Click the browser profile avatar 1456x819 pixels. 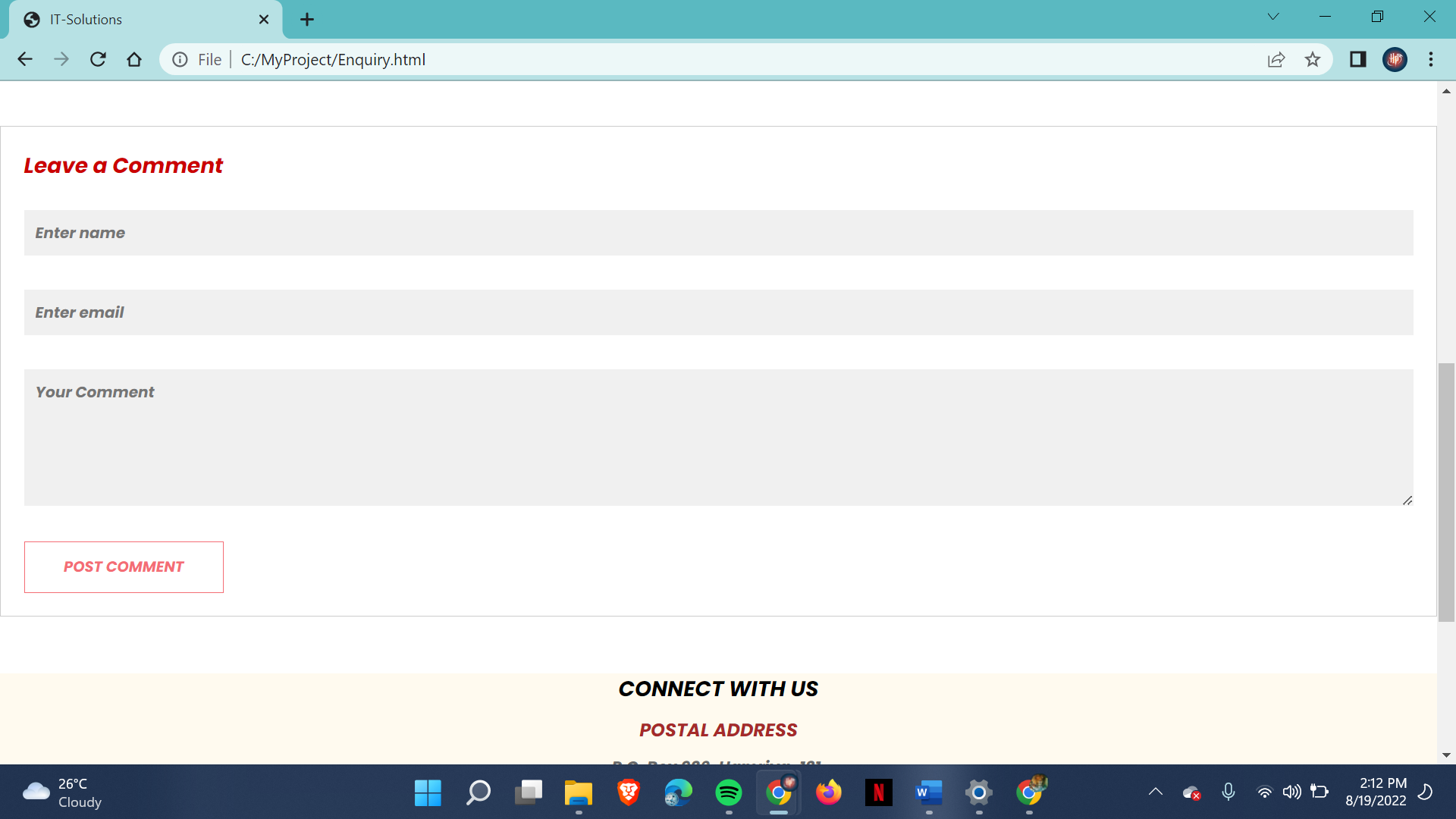click(1395, 59)
